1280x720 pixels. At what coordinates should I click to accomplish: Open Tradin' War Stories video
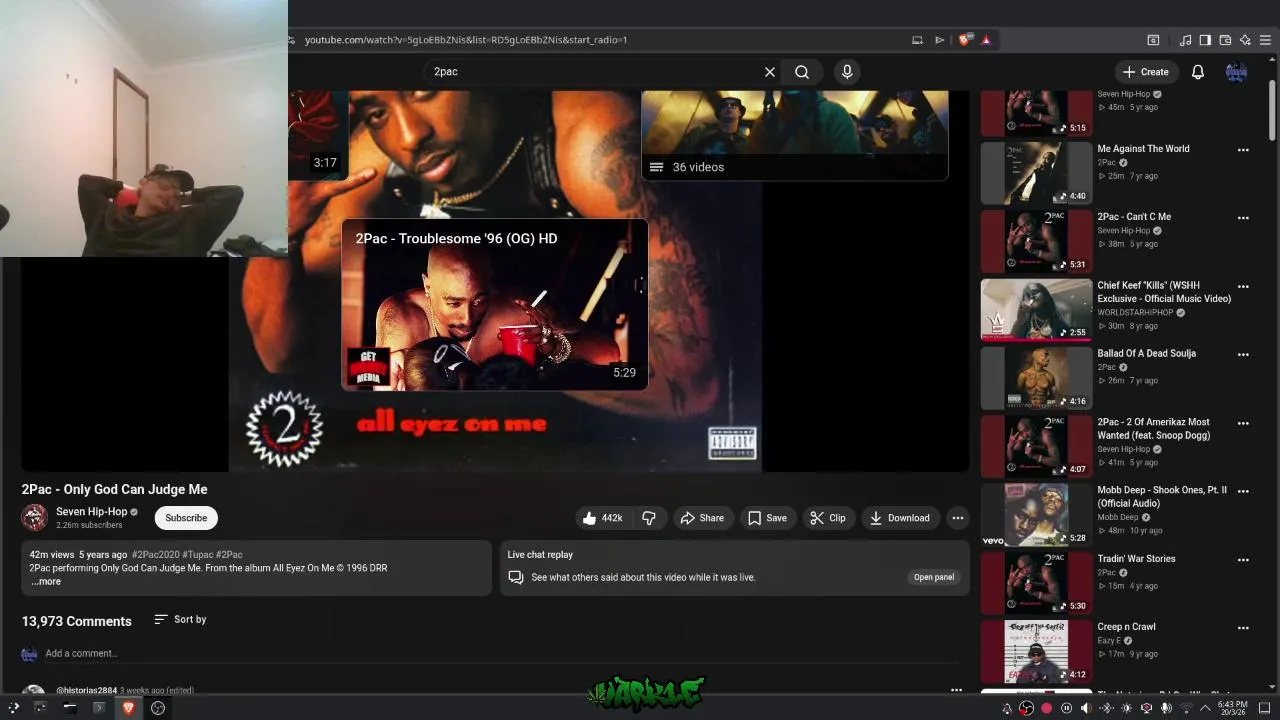click(1136, 559)
